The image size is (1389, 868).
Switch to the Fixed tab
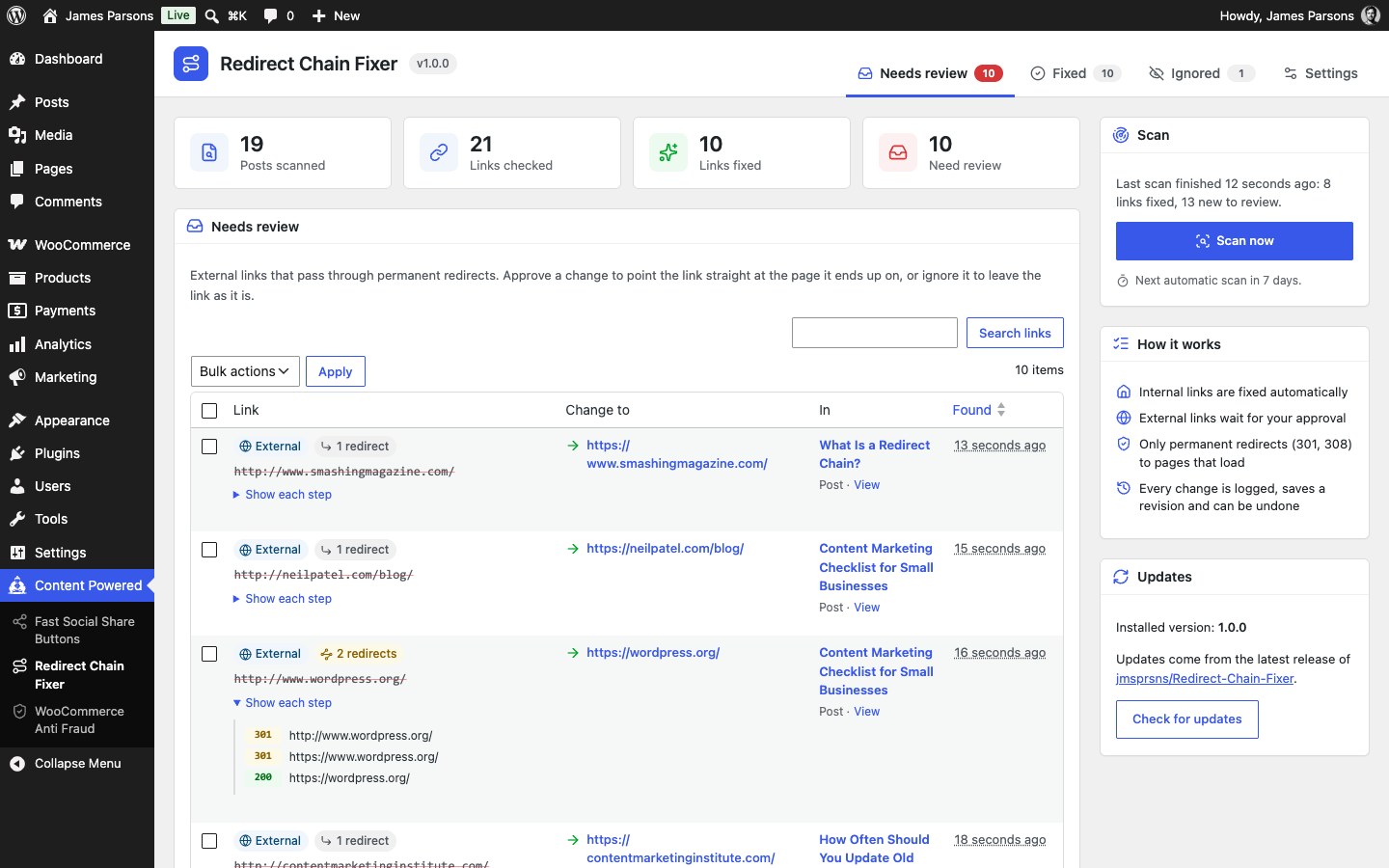tap(1076, 73)
